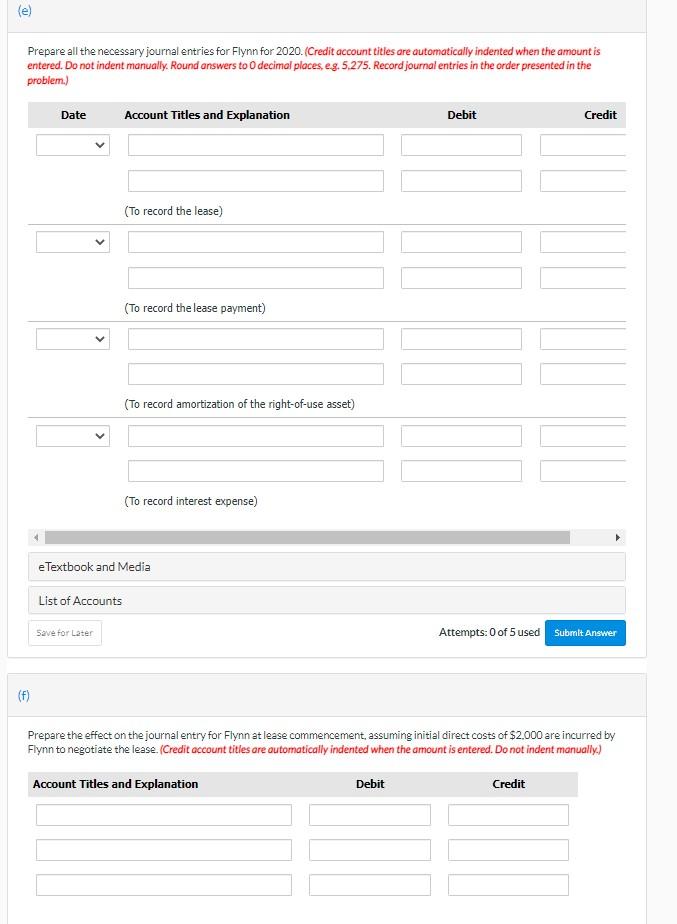677x924 pixels.
Task: Click the second credit field for recording the lease
Action: click(x=583, y=181)
